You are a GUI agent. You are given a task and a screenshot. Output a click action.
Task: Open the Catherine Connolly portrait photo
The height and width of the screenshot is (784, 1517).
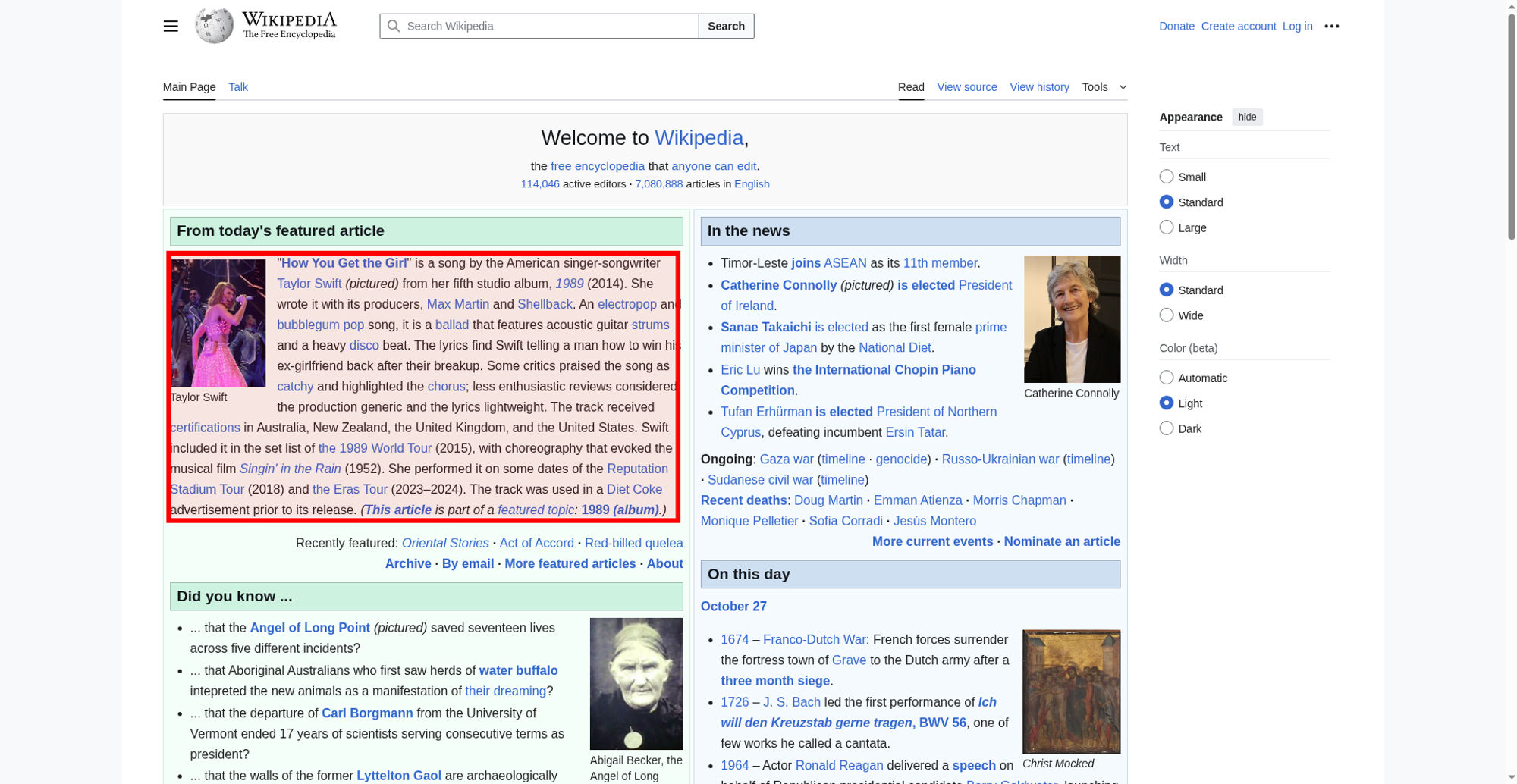coord(1071,318)
